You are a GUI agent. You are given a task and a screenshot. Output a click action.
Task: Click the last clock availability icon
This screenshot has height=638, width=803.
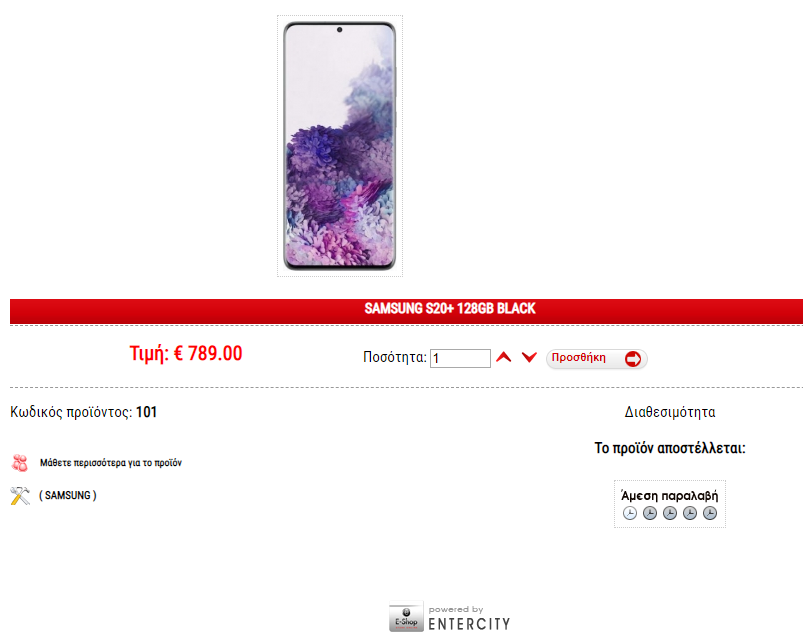710,513
